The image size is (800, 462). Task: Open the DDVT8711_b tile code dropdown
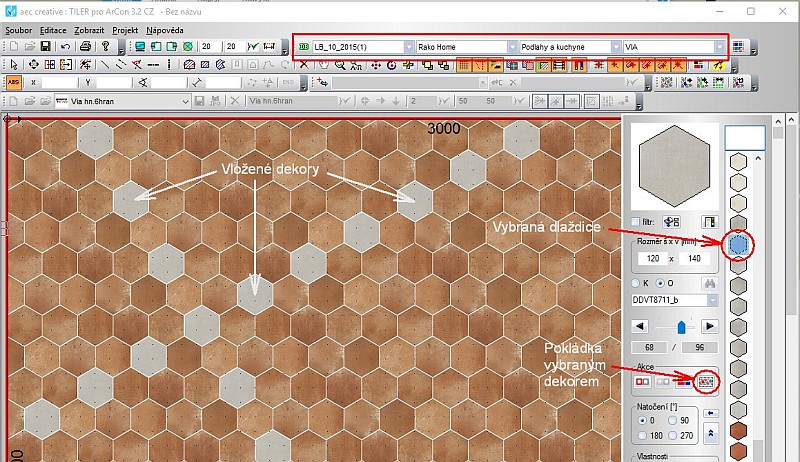pyautogui.click(x=712, y=300)
